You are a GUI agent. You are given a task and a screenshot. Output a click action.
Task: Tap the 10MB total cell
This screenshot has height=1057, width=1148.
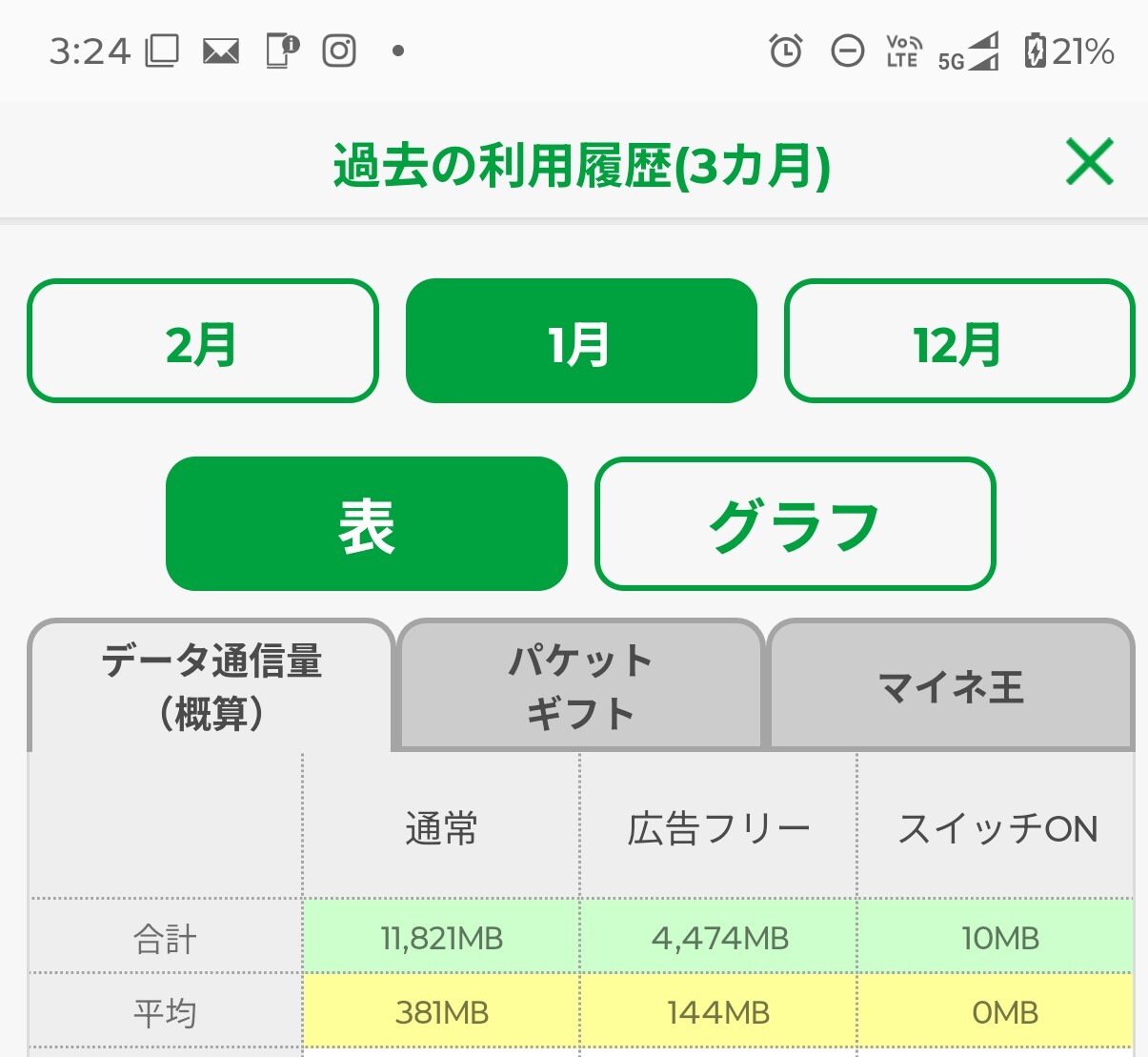click(997, 938)
